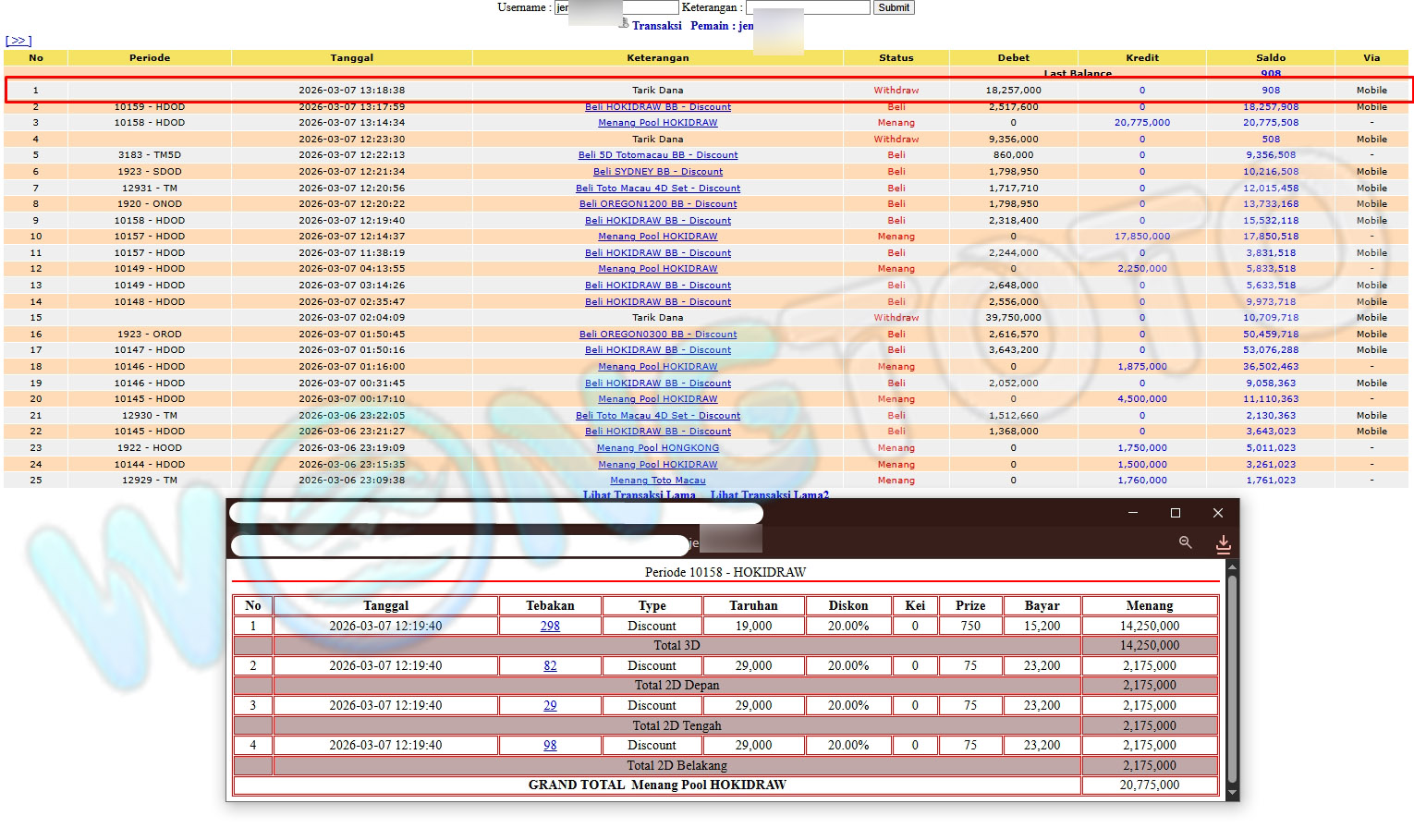Click the download icon in popup toolbar
The width and height of the screenshot is (1414, 840).
coord(1223,544)
